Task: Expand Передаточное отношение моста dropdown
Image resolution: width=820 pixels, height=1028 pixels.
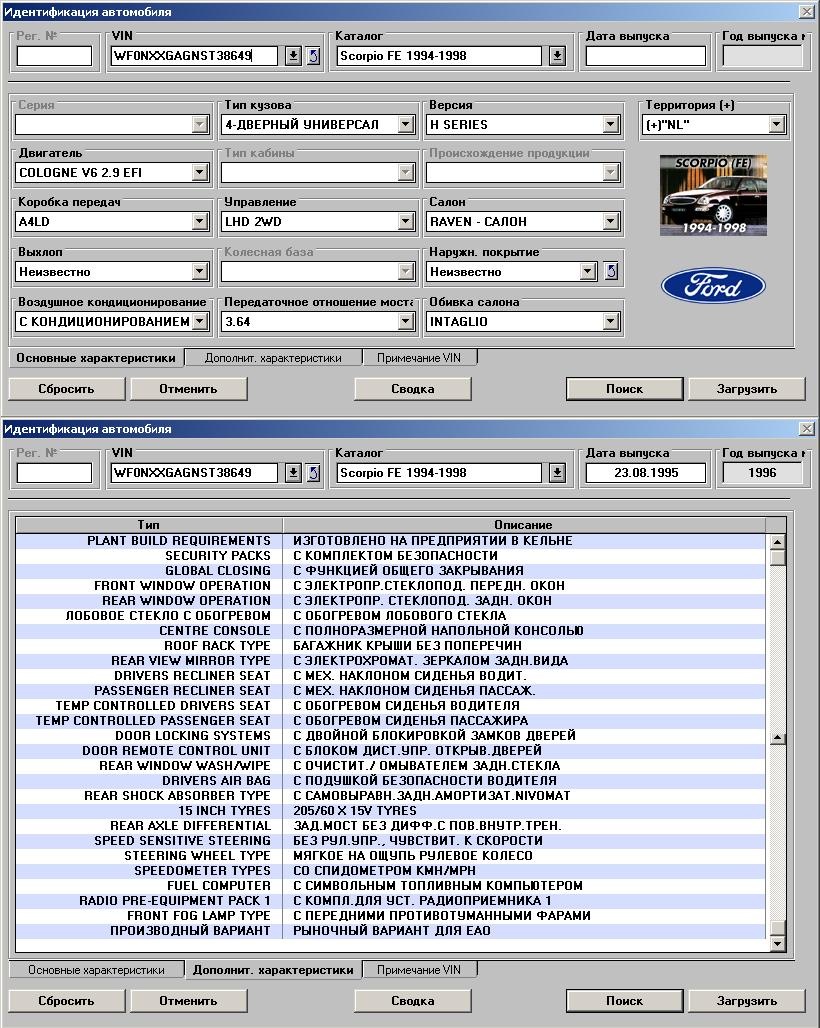Action: pyautogui.click(x=406, y=321)
